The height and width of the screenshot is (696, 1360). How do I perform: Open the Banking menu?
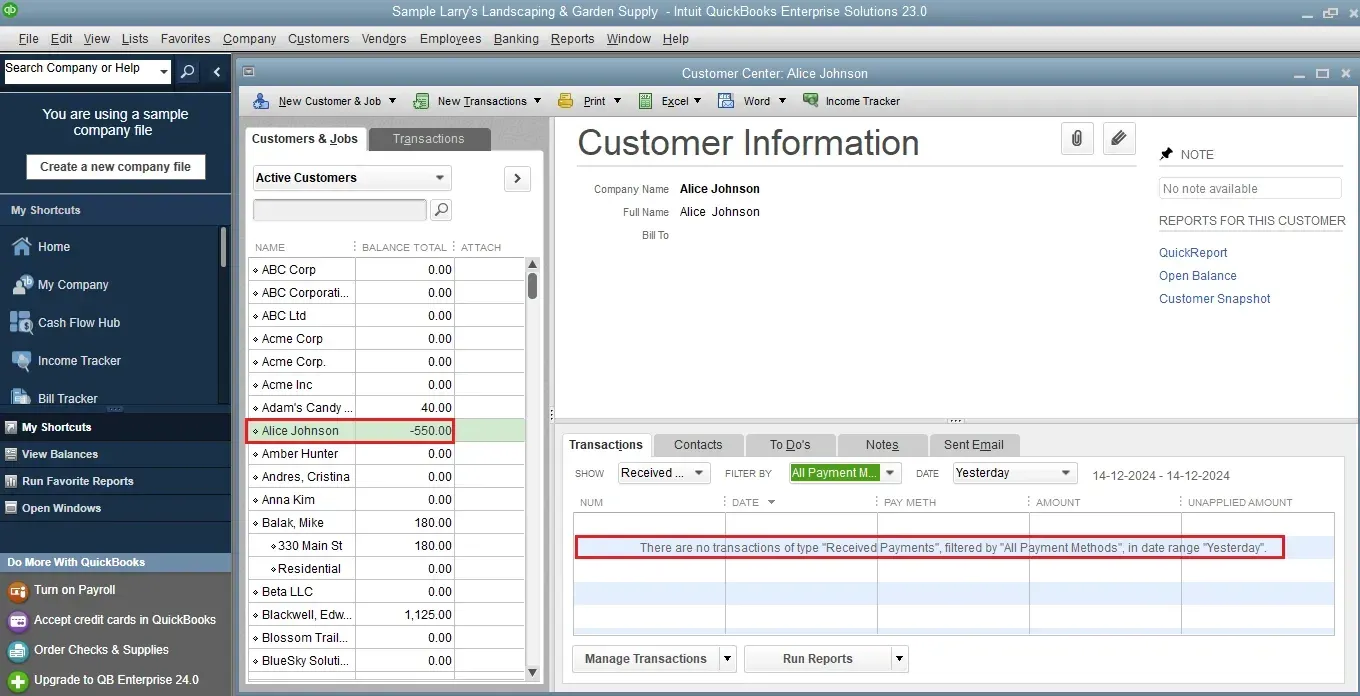click(x=516, y=39)
